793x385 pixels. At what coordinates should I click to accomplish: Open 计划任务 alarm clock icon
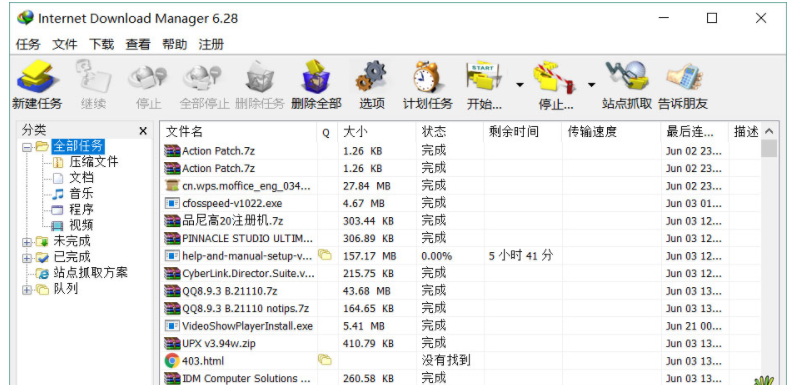coord(427,77)
